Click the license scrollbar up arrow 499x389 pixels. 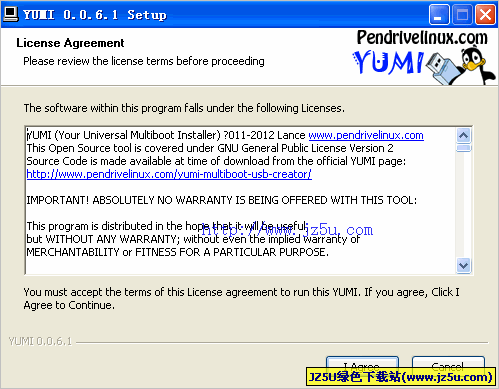coord(464,135)
